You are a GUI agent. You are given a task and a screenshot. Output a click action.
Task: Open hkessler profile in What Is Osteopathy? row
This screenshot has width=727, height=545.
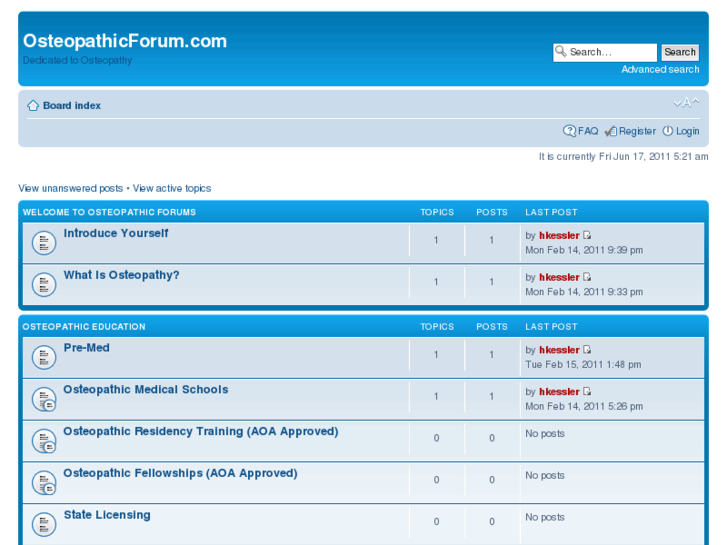(559, 277)
